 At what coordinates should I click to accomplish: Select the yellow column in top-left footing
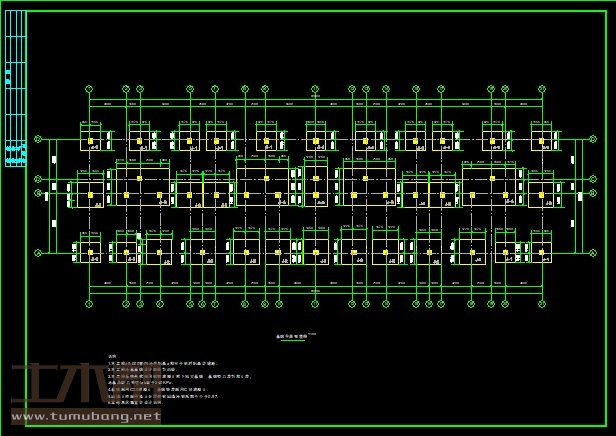90,139
